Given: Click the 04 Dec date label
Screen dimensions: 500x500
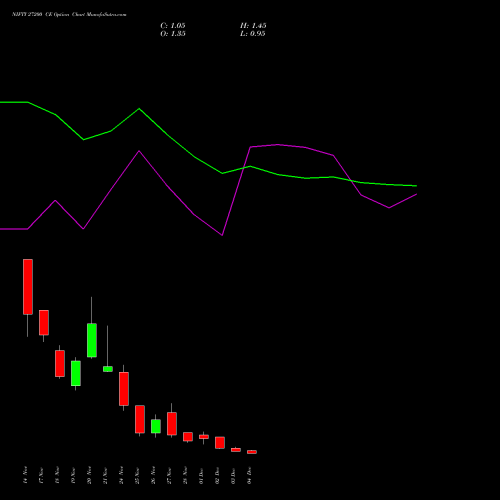Looking at the screenshot, I should pyautogui.click(x=250, y=475).
